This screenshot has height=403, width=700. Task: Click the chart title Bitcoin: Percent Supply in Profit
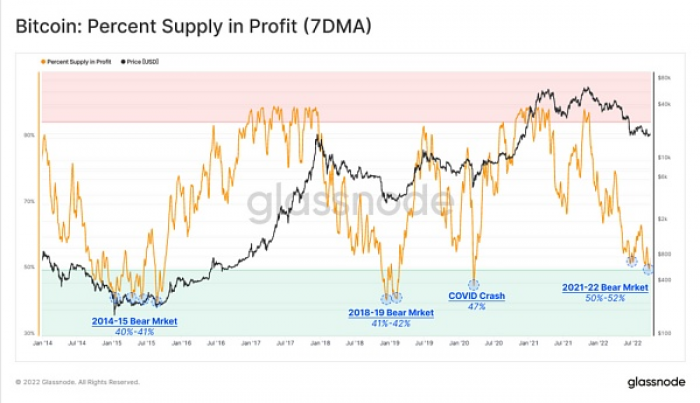tap(193, 26)
